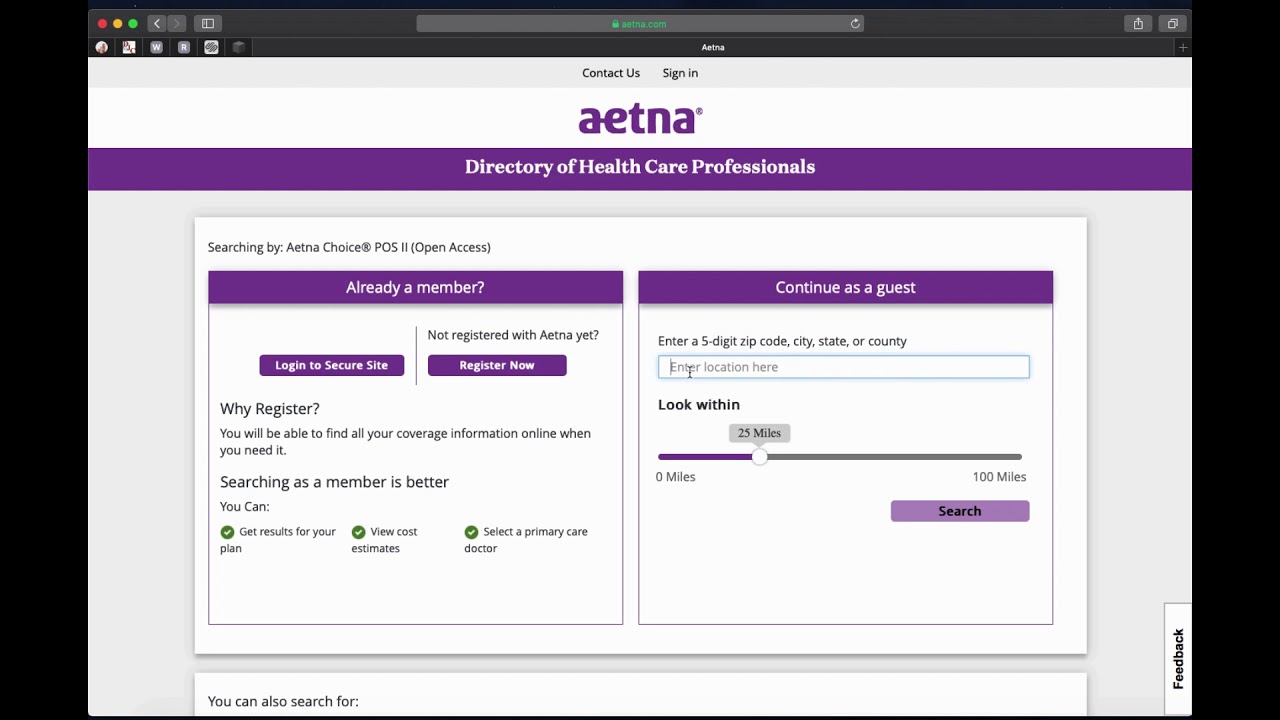
Task: Select the Aetna tab title
Action: click(x=713, y=47)
